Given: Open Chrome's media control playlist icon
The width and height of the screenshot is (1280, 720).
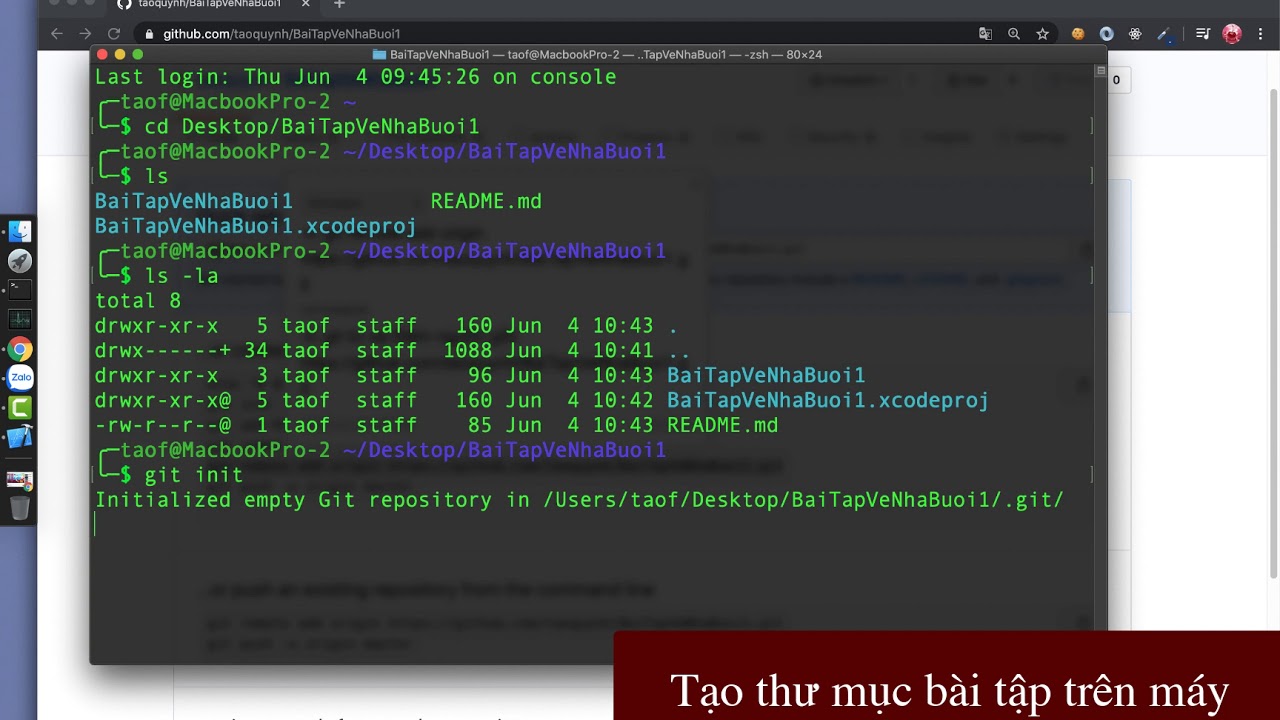Looking at the screenshot, I should [1203, 34].
